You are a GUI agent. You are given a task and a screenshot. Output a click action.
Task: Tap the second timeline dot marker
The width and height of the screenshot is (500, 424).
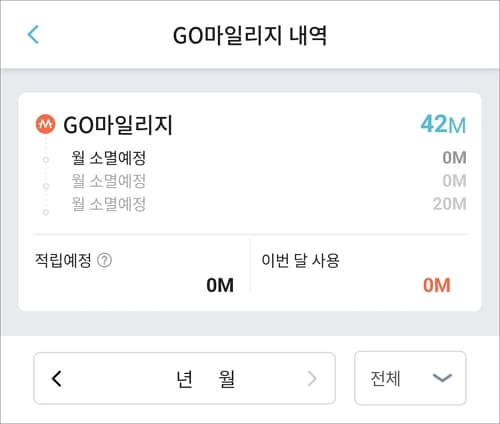point(46,186)
